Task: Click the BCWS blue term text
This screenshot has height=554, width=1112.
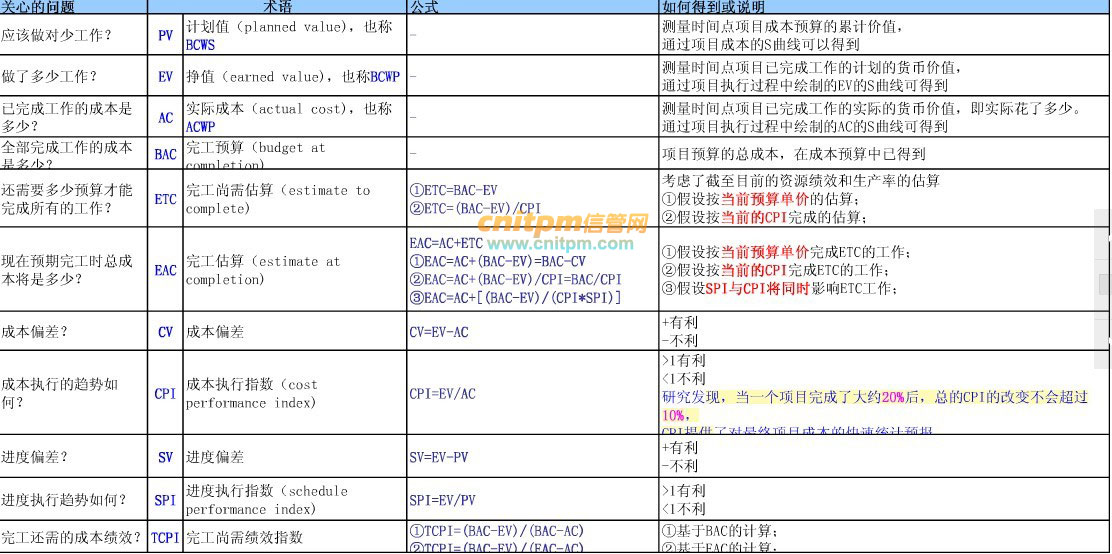Action: [x=200, y=45]
